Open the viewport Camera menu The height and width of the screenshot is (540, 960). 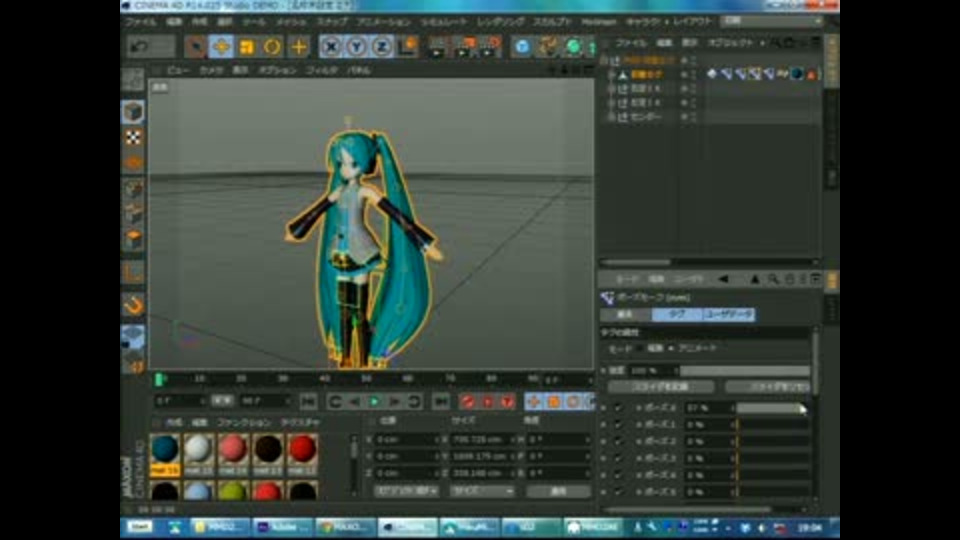(211, 70)
